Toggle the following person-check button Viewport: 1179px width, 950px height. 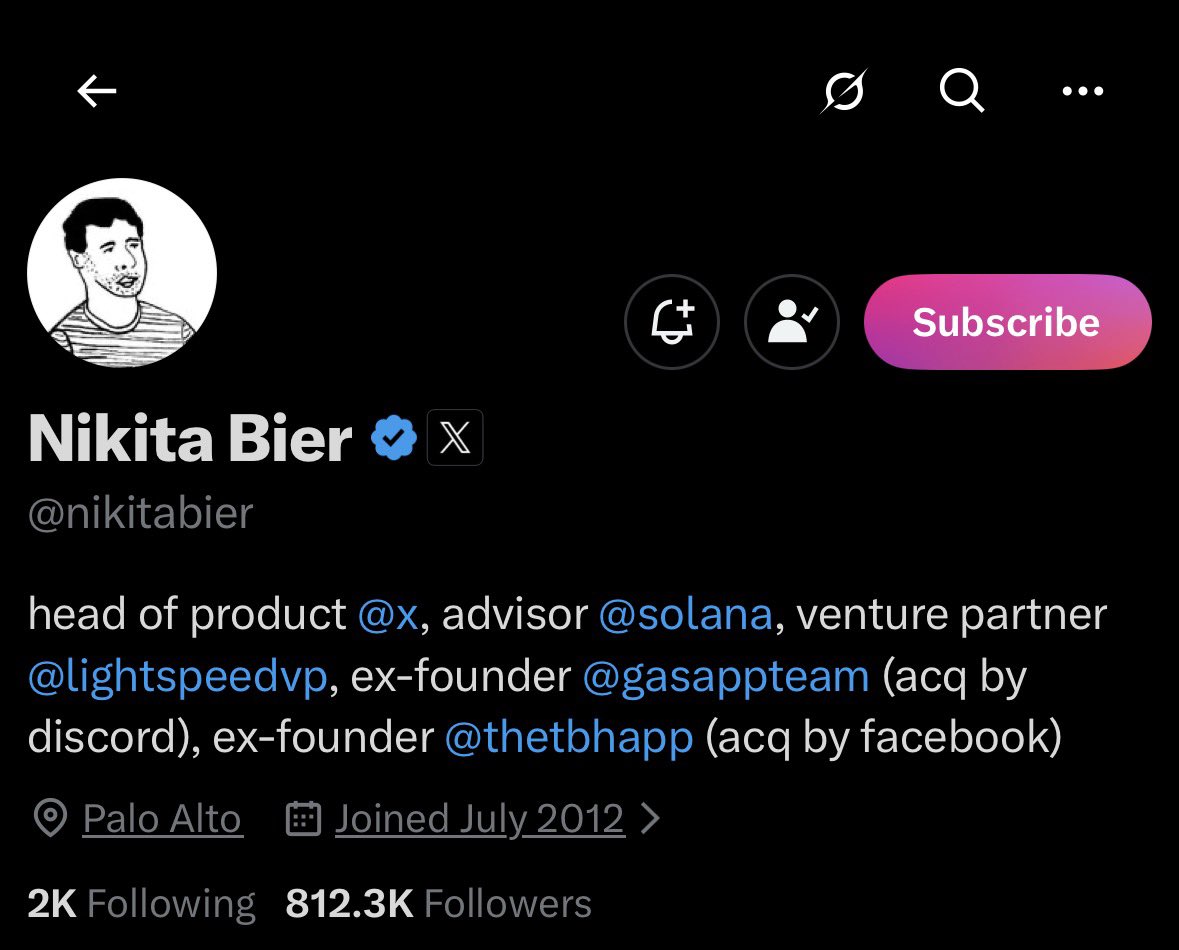[x=792, y=322]
